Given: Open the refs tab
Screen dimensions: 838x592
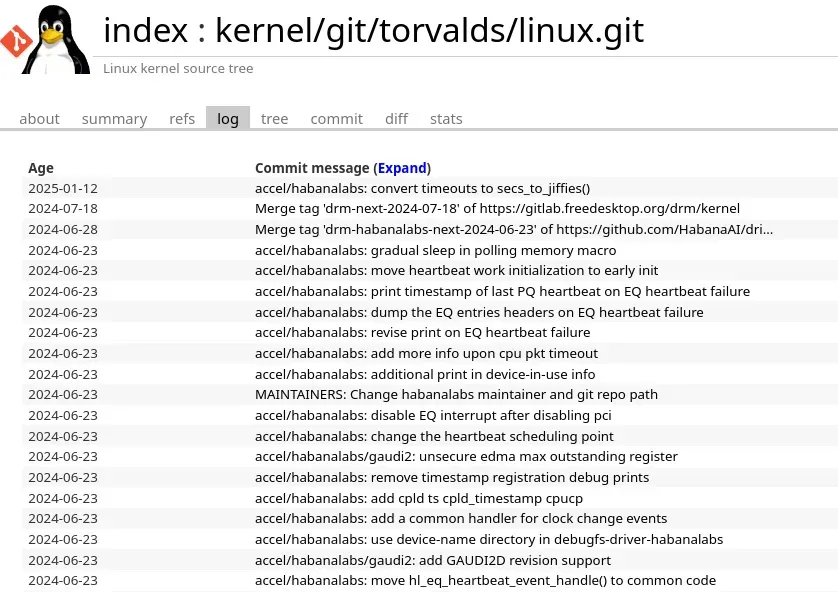Looking at the screenshot, I should [x=182, y=119].
